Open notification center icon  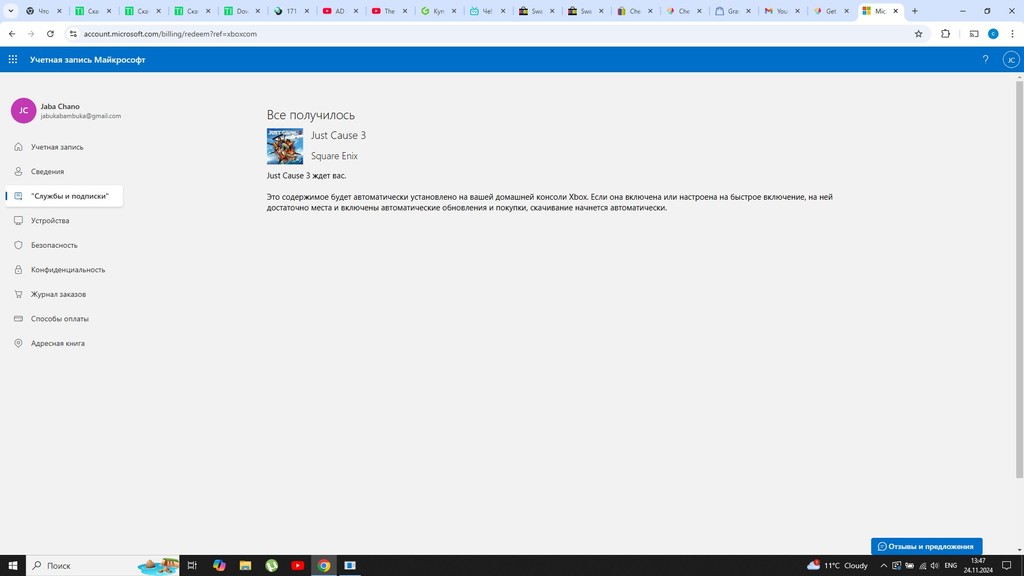[x=1006, y=566]
